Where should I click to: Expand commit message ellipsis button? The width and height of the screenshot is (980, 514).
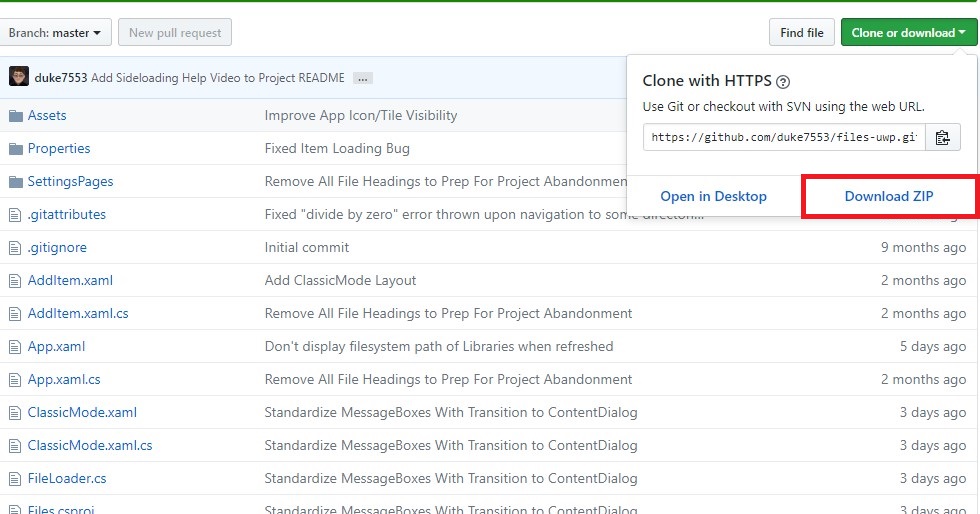point(363,78)
